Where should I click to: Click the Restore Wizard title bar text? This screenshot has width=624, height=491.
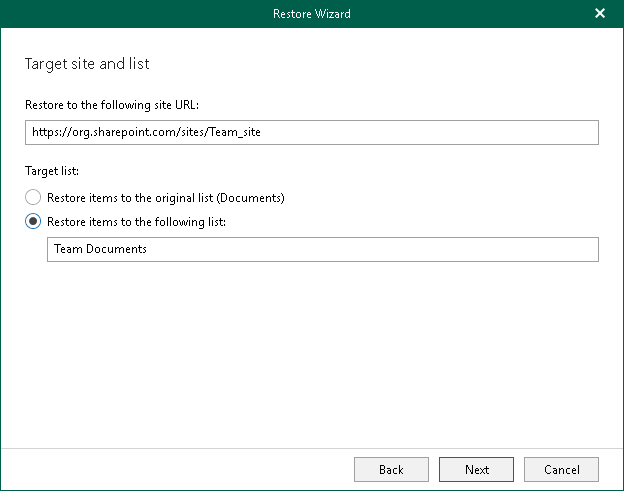pos(311,14)
